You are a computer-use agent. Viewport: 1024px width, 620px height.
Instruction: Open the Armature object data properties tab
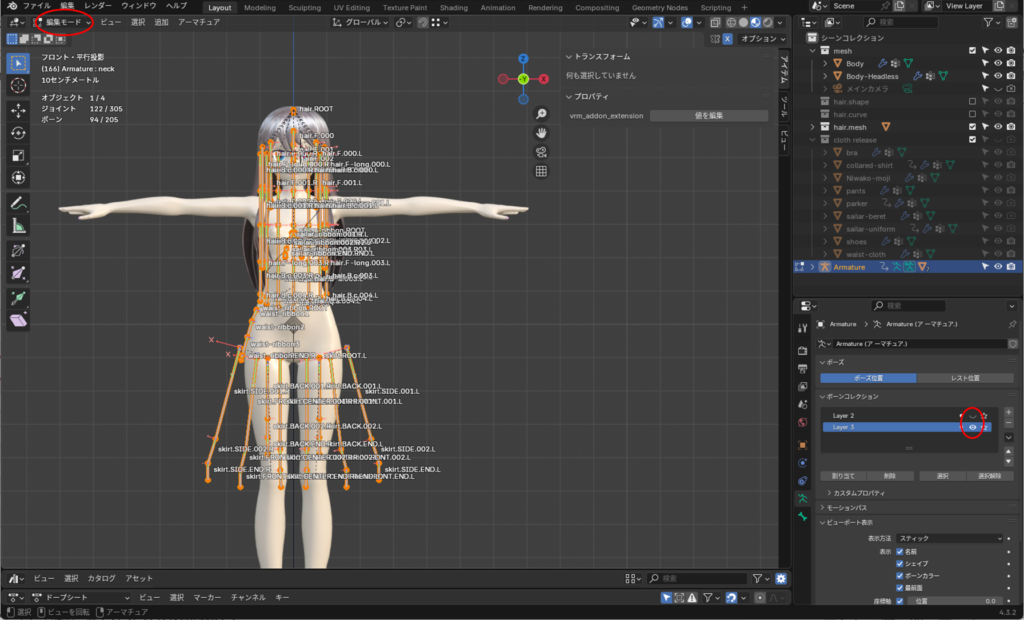(x=802, y=497)
